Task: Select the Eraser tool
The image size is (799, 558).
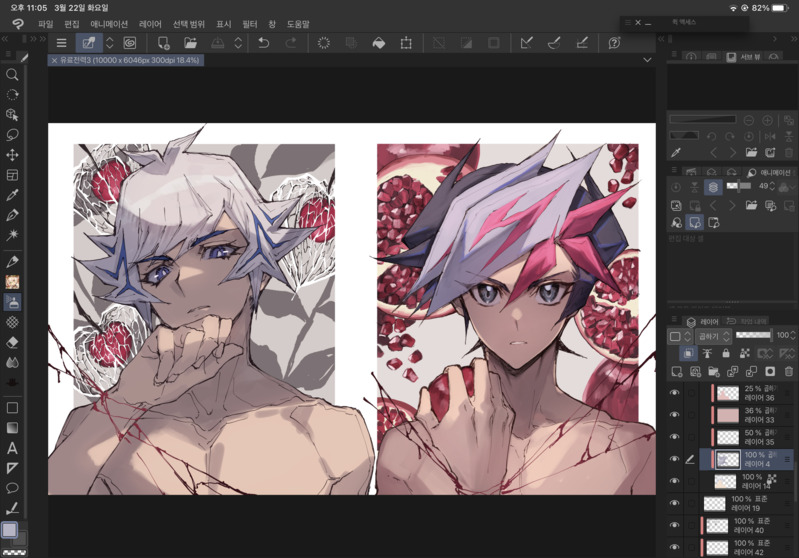Action: (x=12, y=342)
